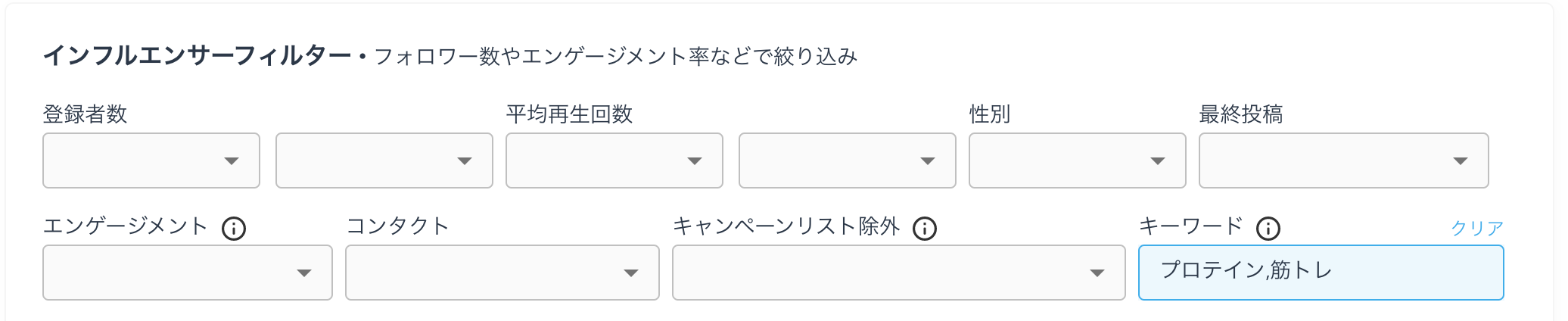
Task: Click the 最終投稿 label text
Action: coord(1241,114)
